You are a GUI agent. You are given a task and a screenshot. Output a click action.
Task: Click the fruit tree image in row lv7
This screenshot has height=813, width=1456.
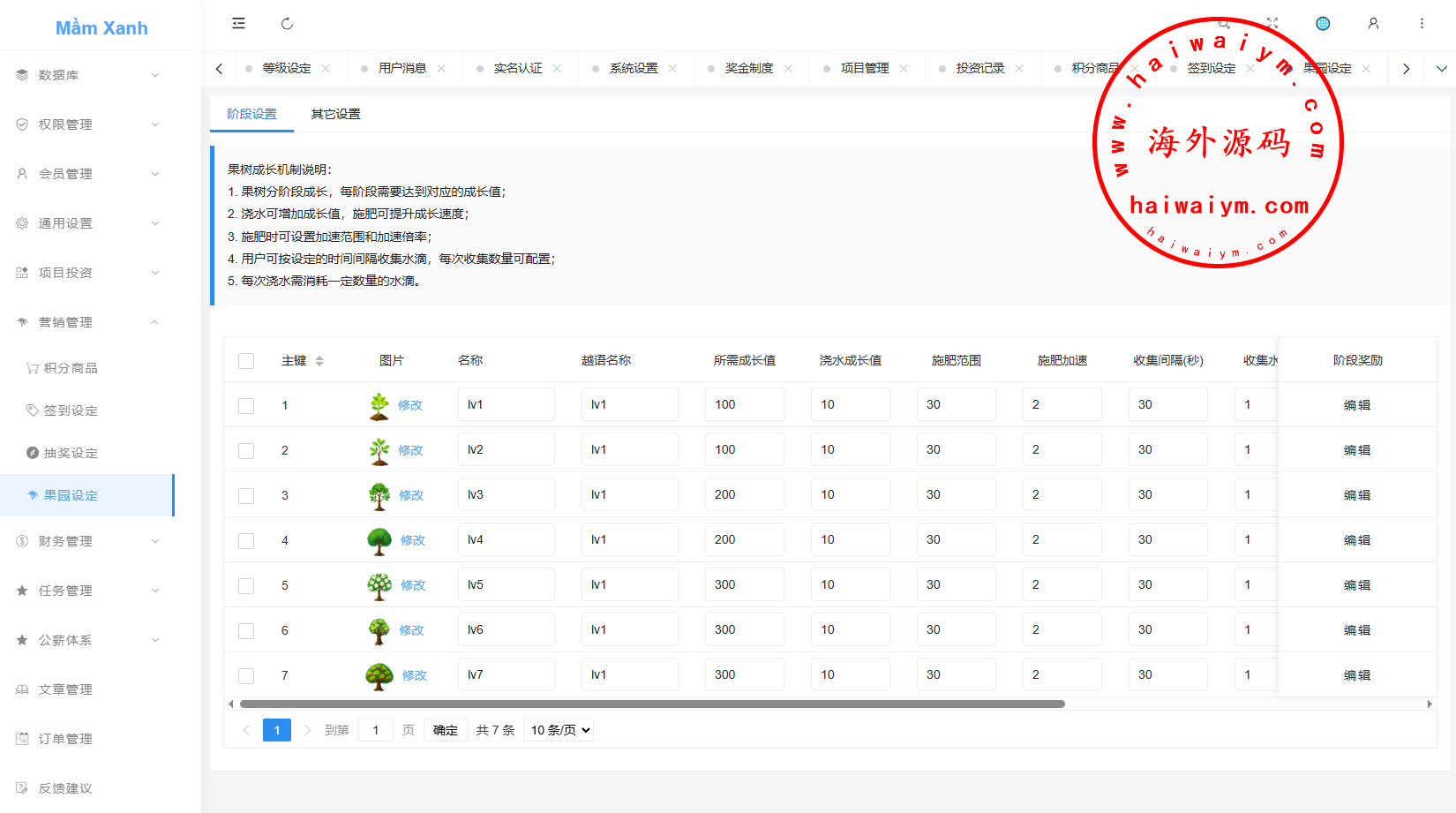tap(379, 676)
